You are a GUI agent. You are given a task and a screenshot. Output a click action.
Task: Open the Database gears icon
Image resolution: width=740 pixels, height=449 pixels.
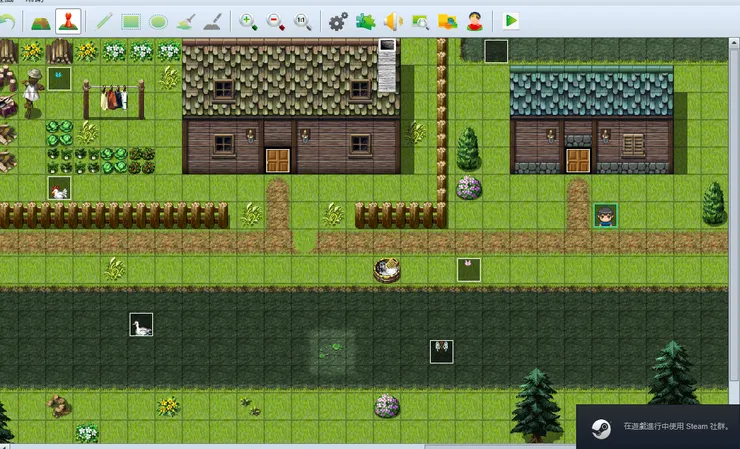click(x=338, y=21)
